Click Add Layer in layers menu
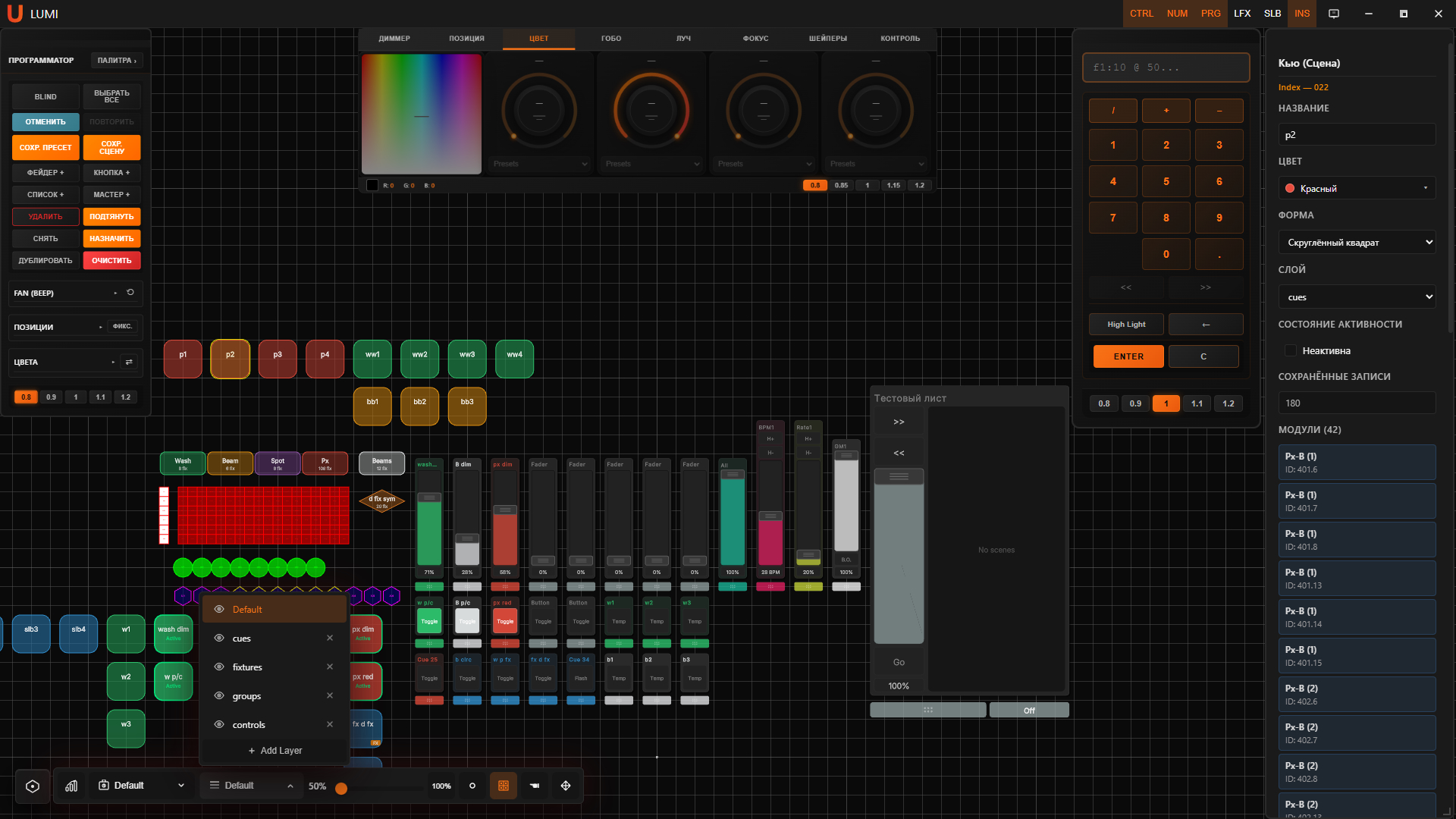 coord(275,750)
